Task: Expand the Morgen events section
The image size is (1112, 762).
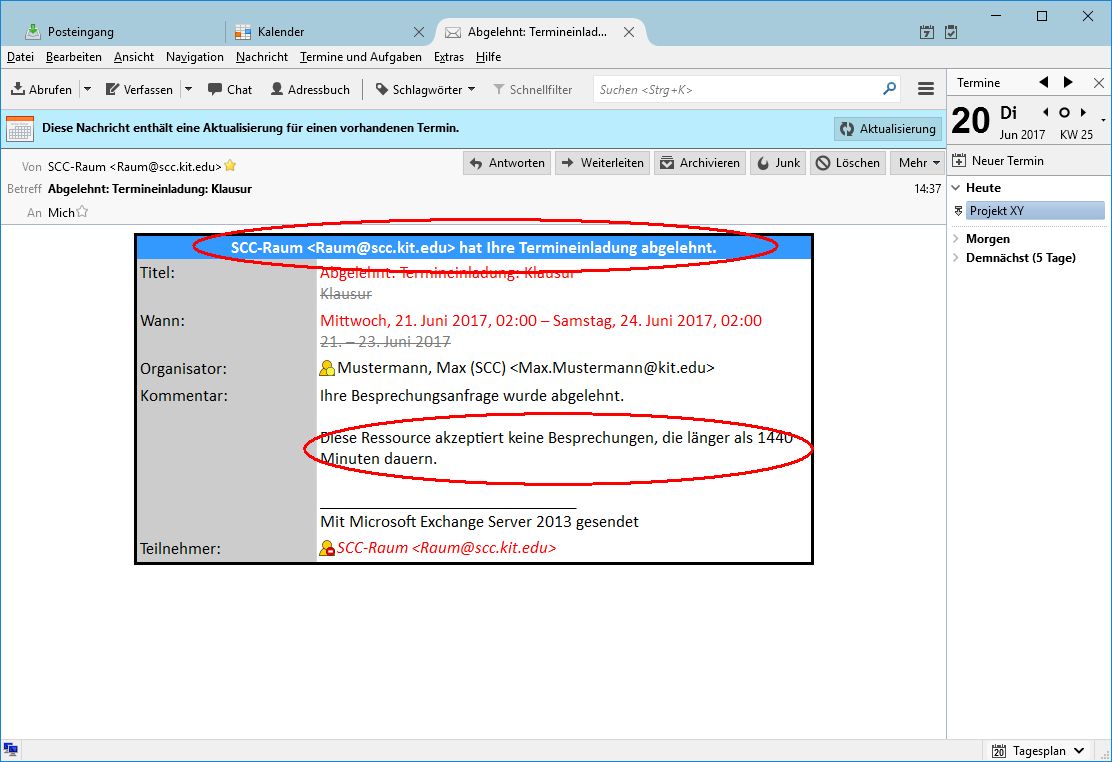Action: tap(957, 239)
